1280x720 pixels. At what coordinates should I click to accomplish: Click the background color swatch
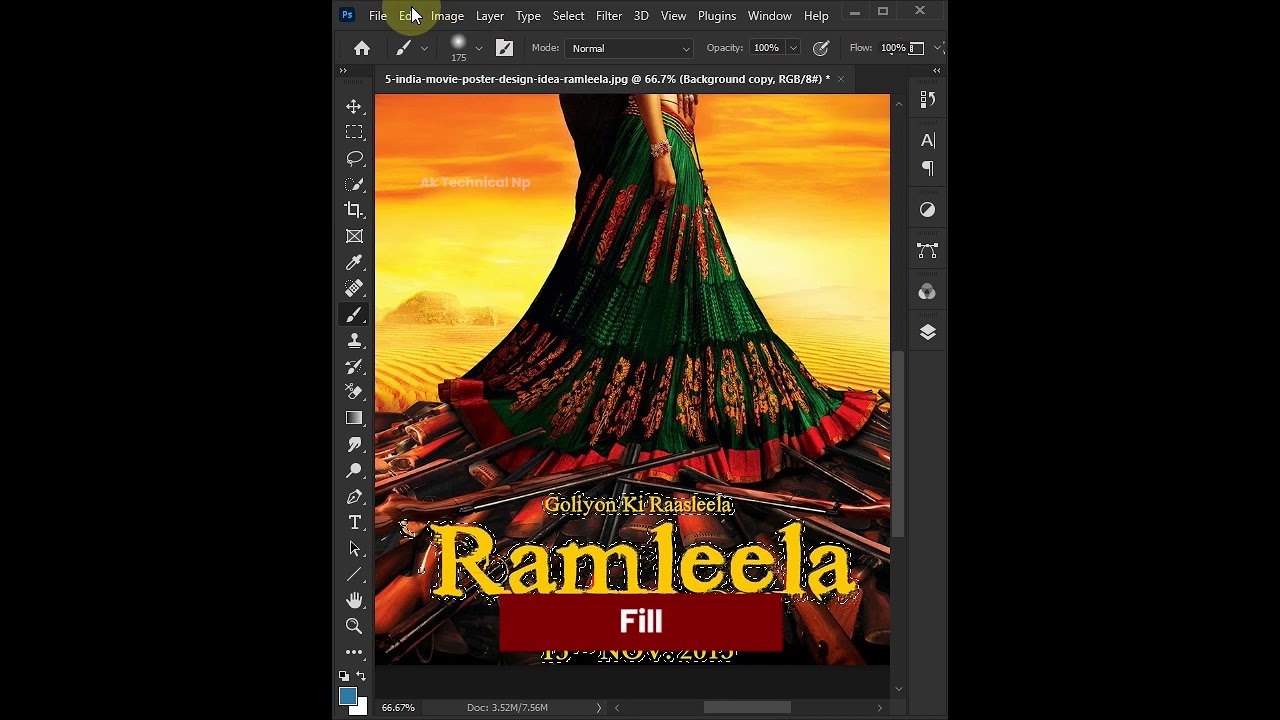361,709
